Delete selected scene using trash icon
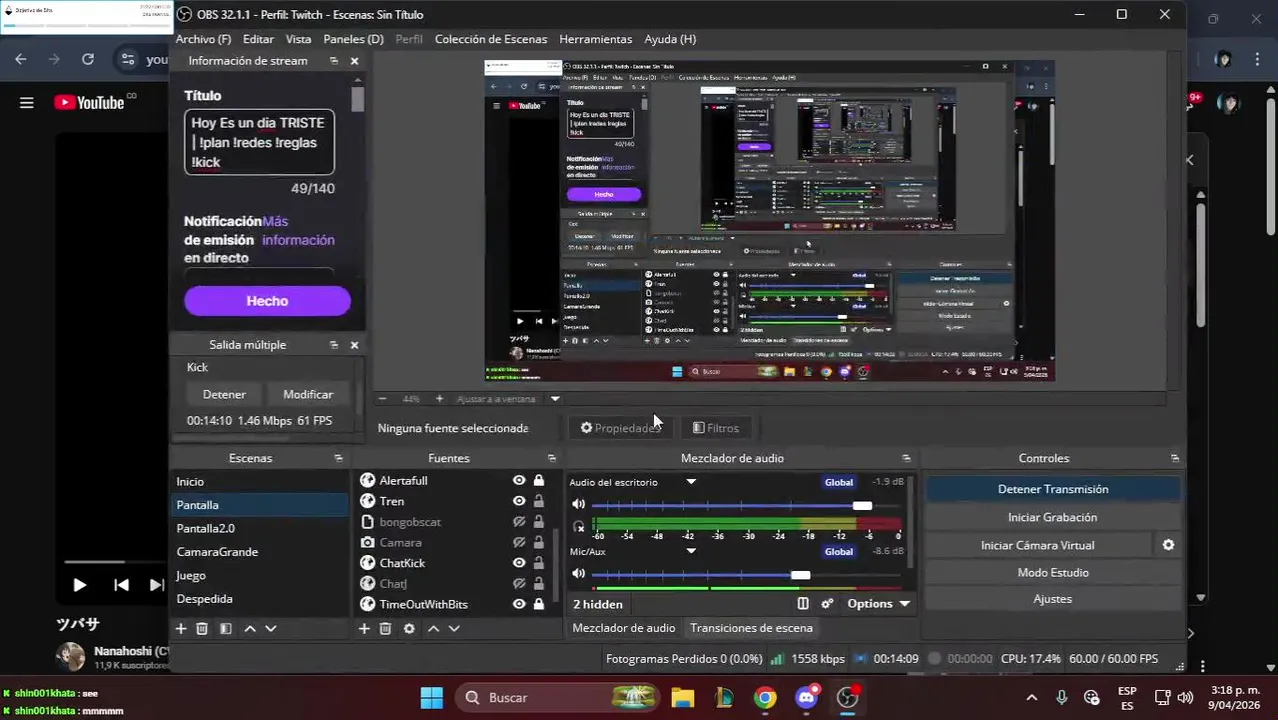The image size is (1278, 720). (202, 628)
